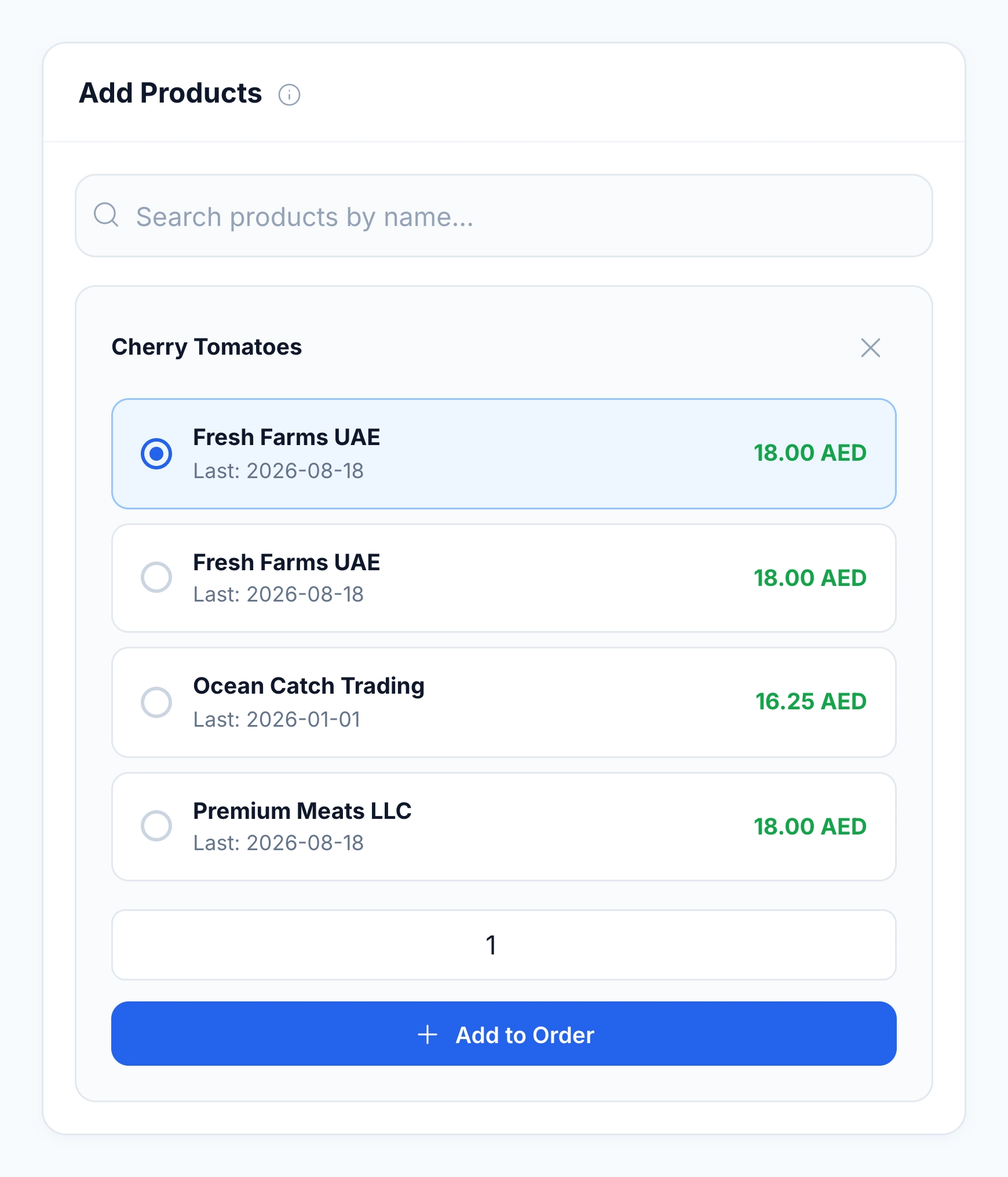Click the quantity field showing 1
The image size is (1008, 1177).
(x=503, y=945)
